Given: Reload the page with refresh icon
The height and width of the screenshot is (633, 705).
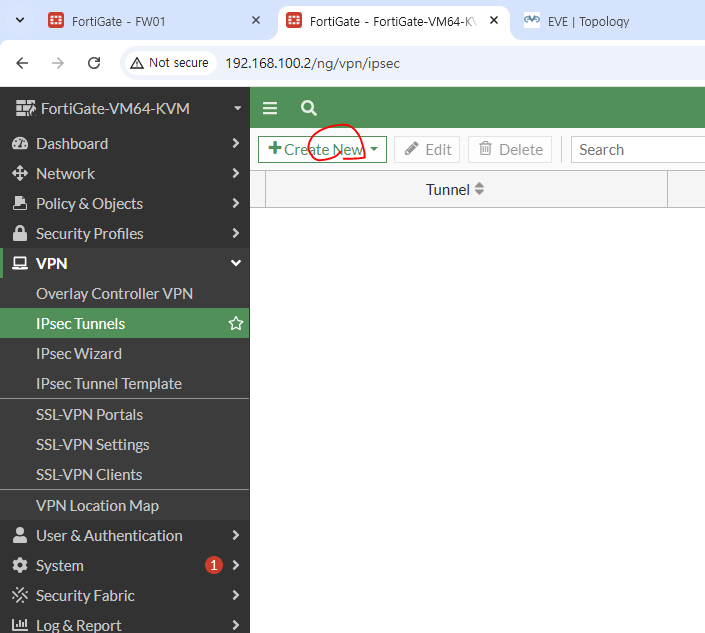Looking at the screenshot, I should [x=94, y=63].
